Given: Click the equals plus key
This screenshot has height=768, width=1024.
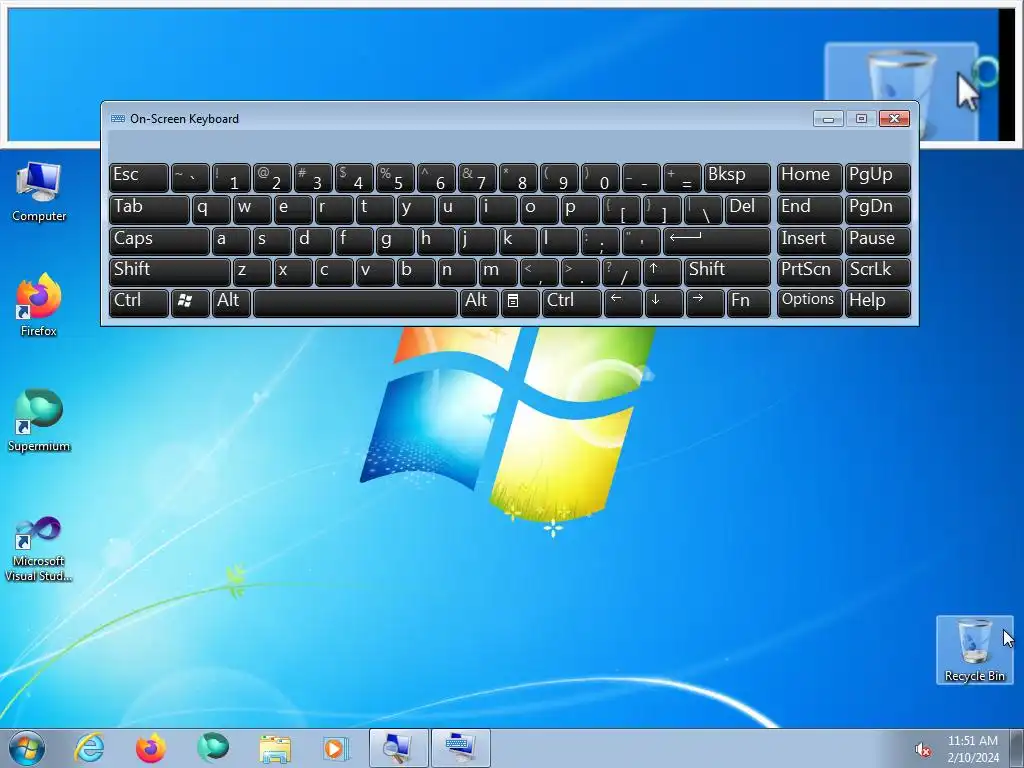Looking at the screenshot, I should click(x=682, y=177).
